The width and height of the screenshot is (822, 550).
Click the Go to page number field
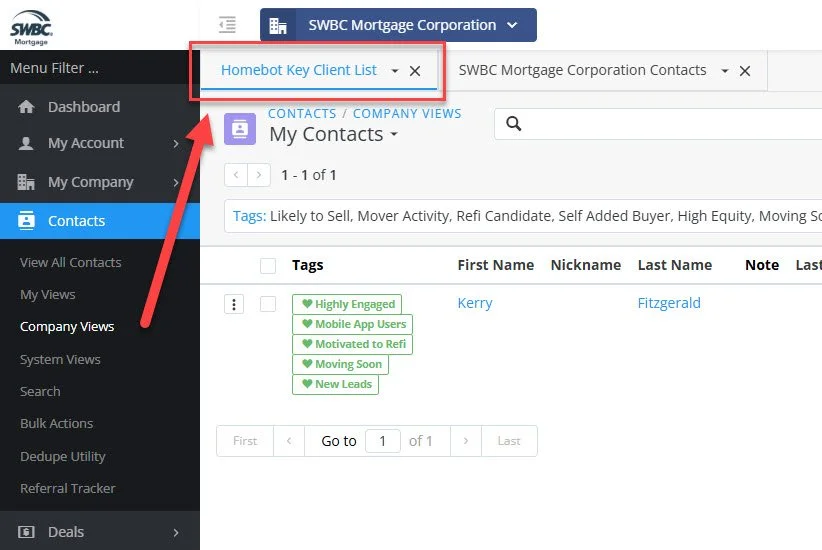(383, 441)
